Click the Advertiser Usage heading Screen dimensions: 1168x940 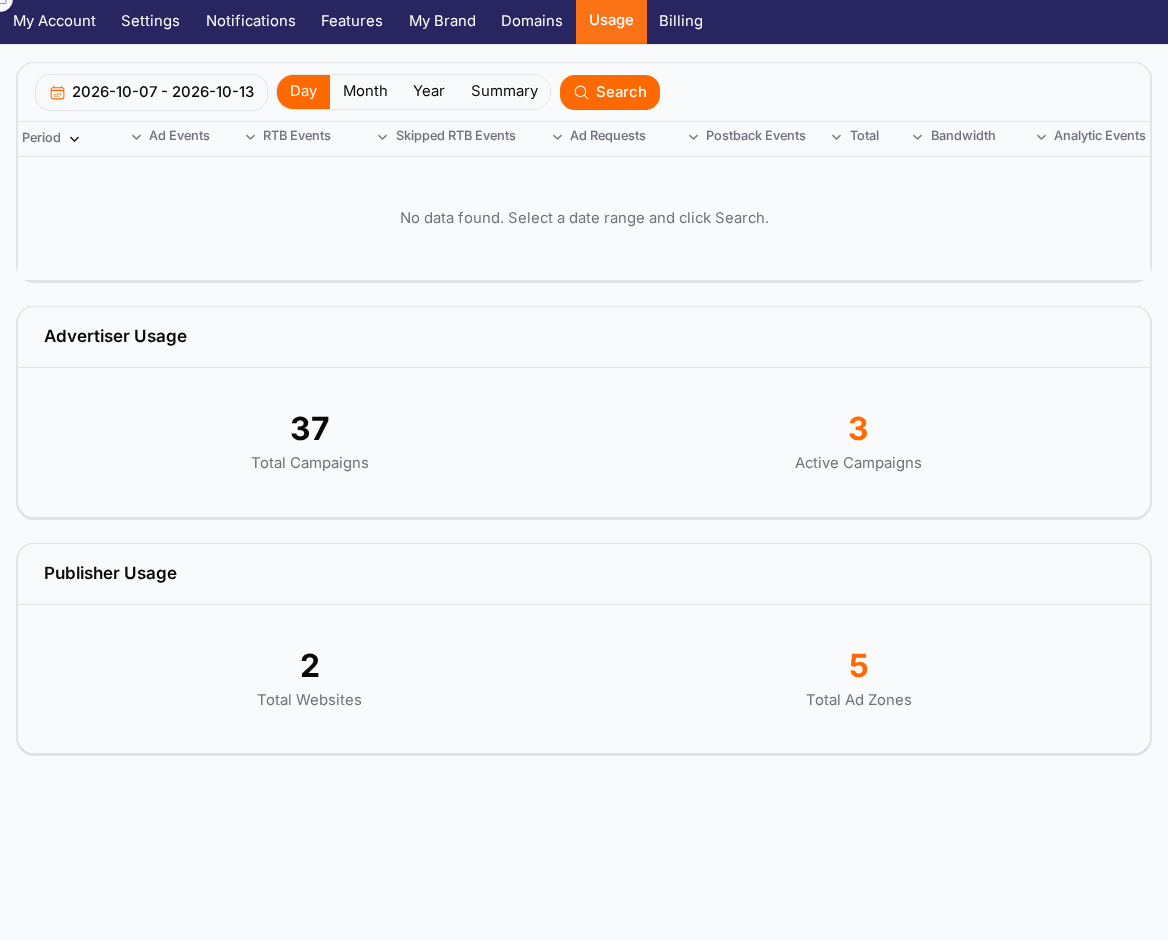coord(115,337)
